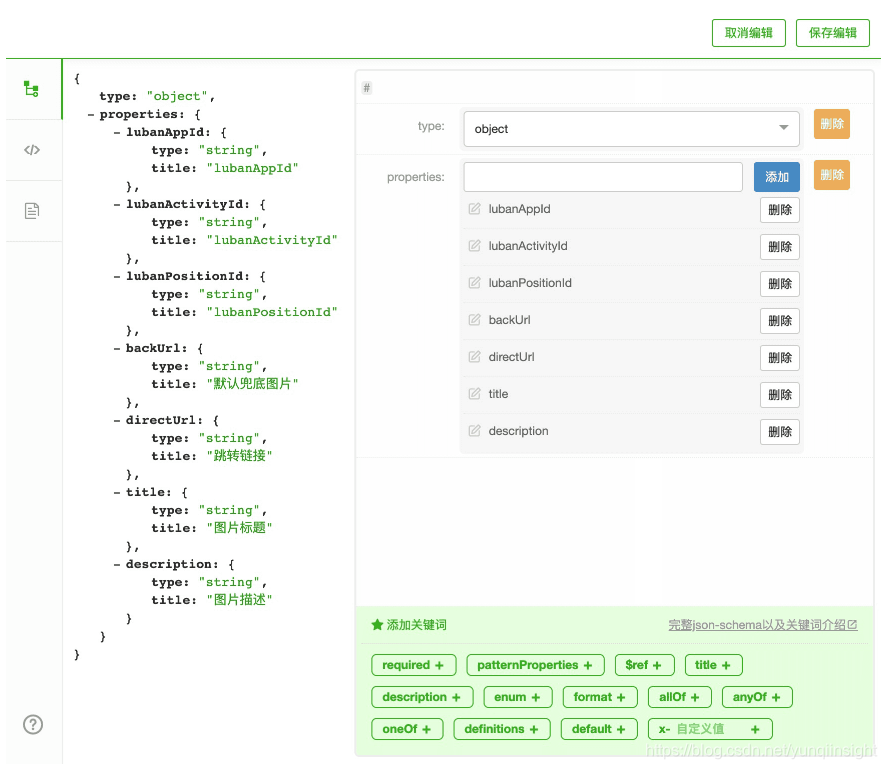Switch to code view sidebar icon
This screenshot has height=769, width=887.
(x=32, y=150)
